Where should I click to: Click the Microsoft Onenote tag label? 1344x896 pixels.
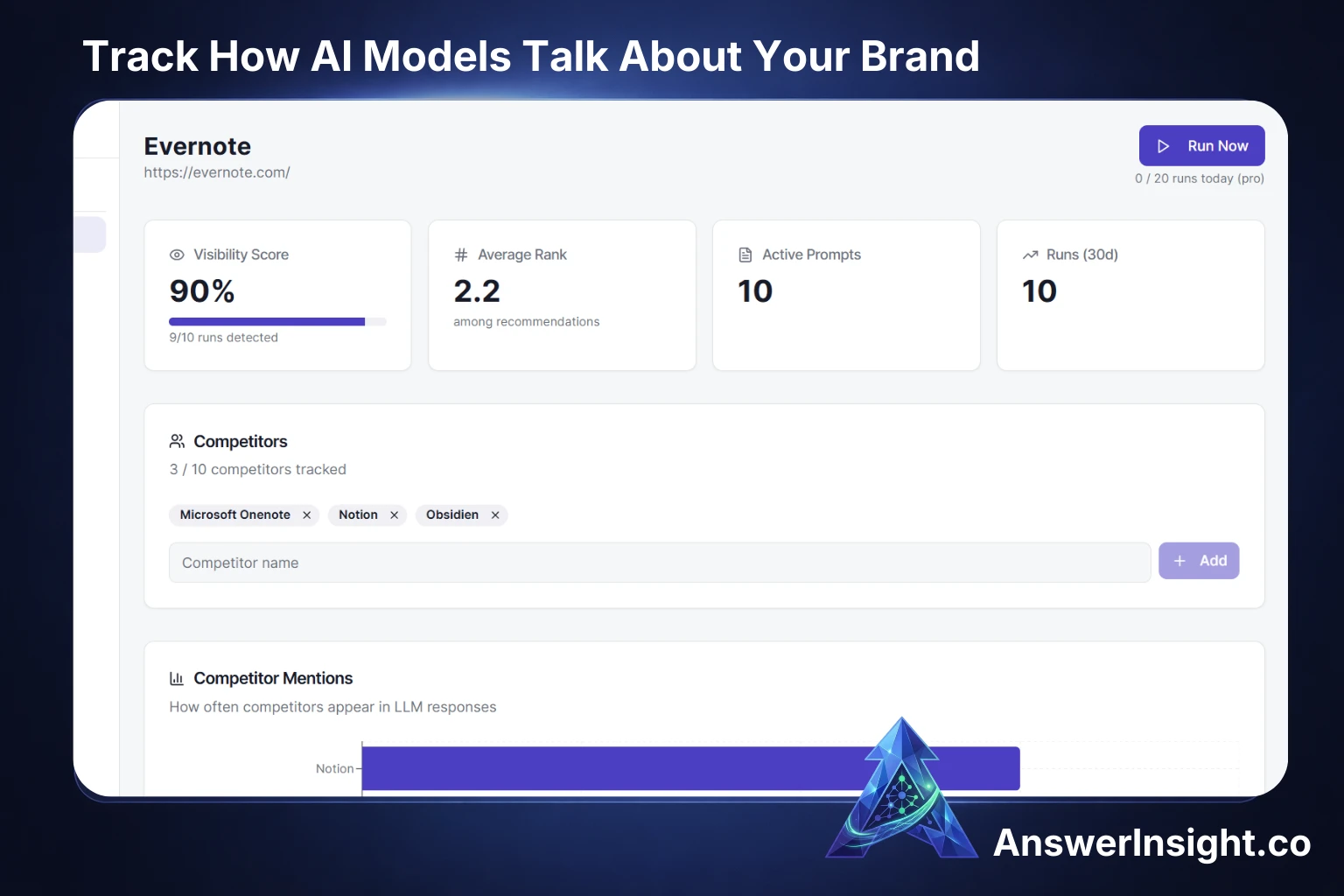click(234, 515)
